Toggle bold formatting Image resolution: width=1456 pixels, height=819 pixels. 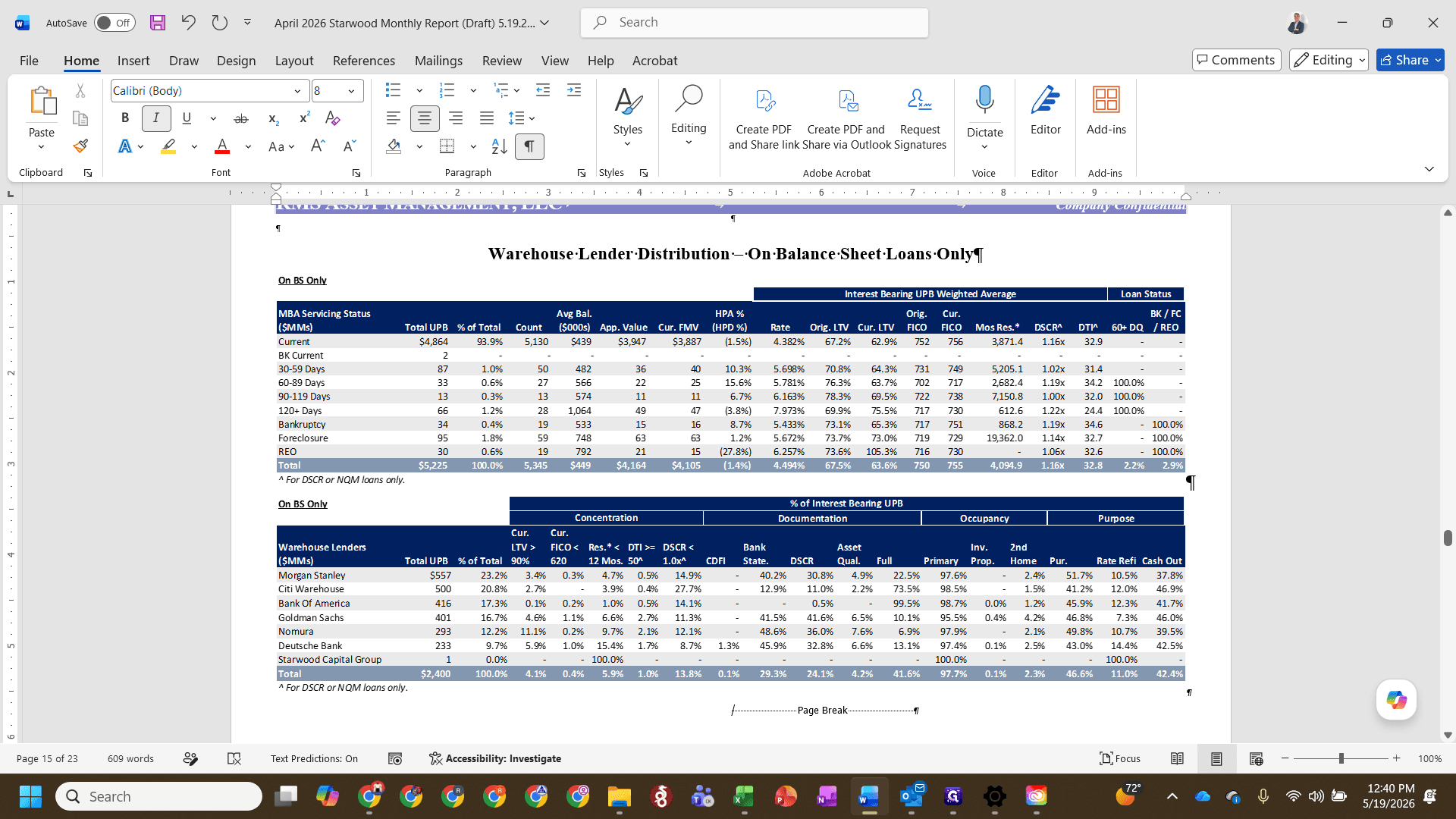click(125, 118)
